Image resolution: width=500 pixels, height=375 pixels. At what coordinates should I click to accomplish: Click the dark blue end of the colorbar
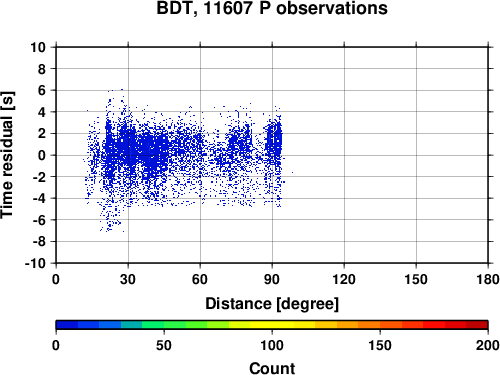tap(67, 325)
